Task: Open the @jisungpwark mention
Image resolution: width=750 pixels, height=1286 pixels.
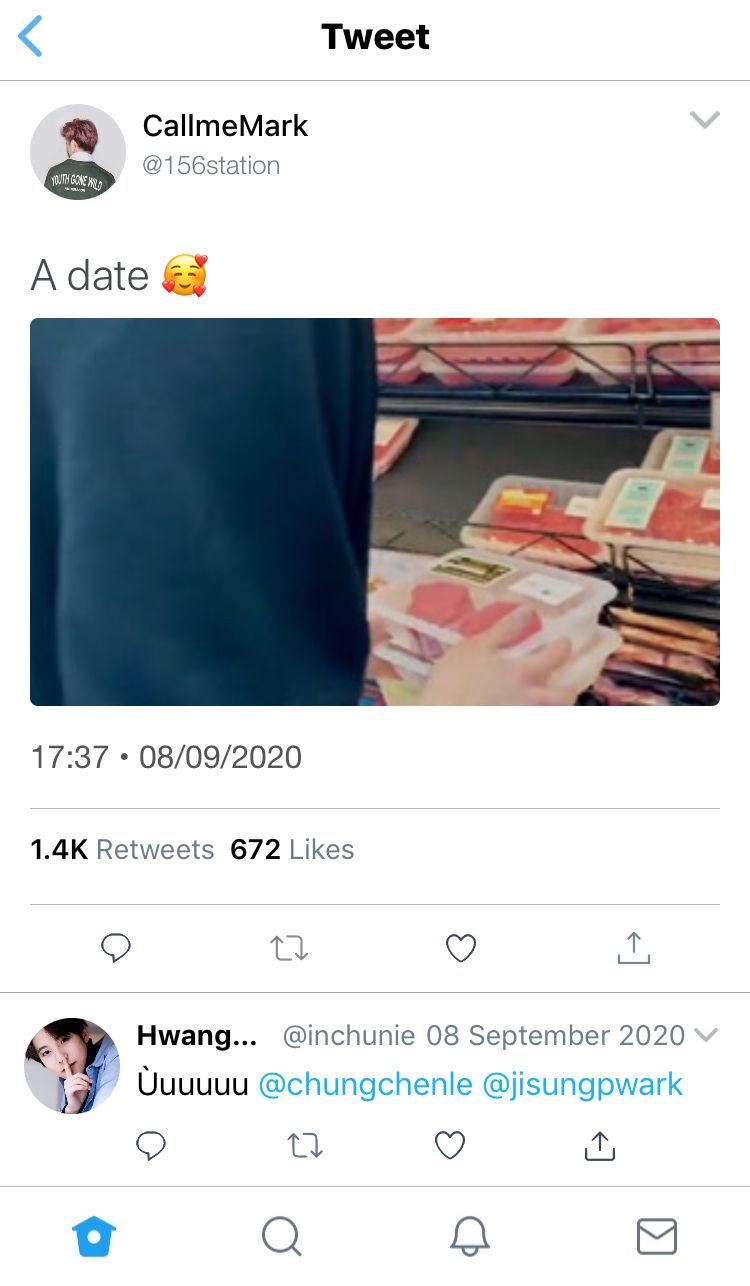Action: click(x=583, y=1084)
